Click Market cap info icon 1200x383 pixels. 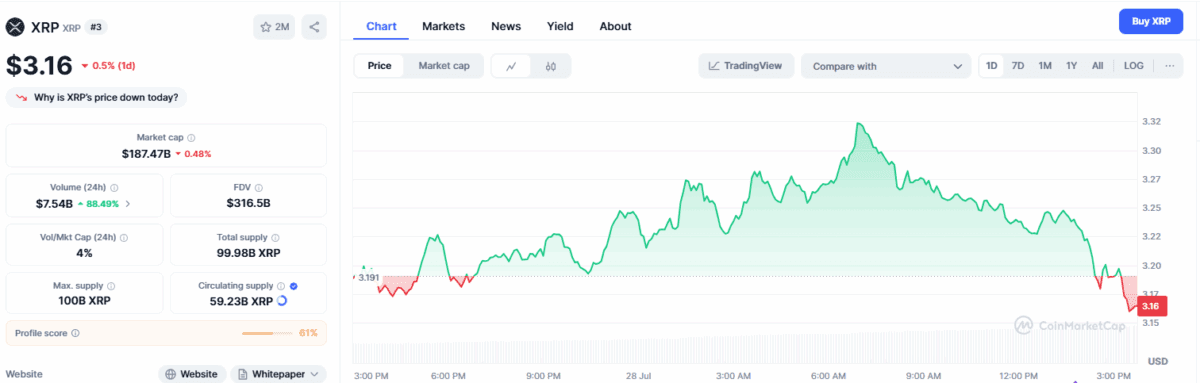pos(191,138)
